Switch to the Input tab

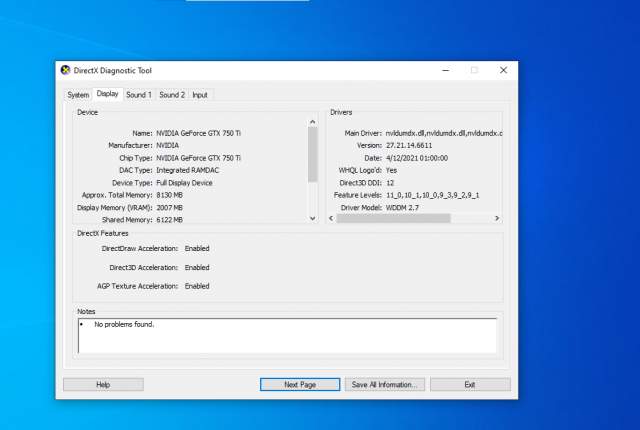[200, 95]
